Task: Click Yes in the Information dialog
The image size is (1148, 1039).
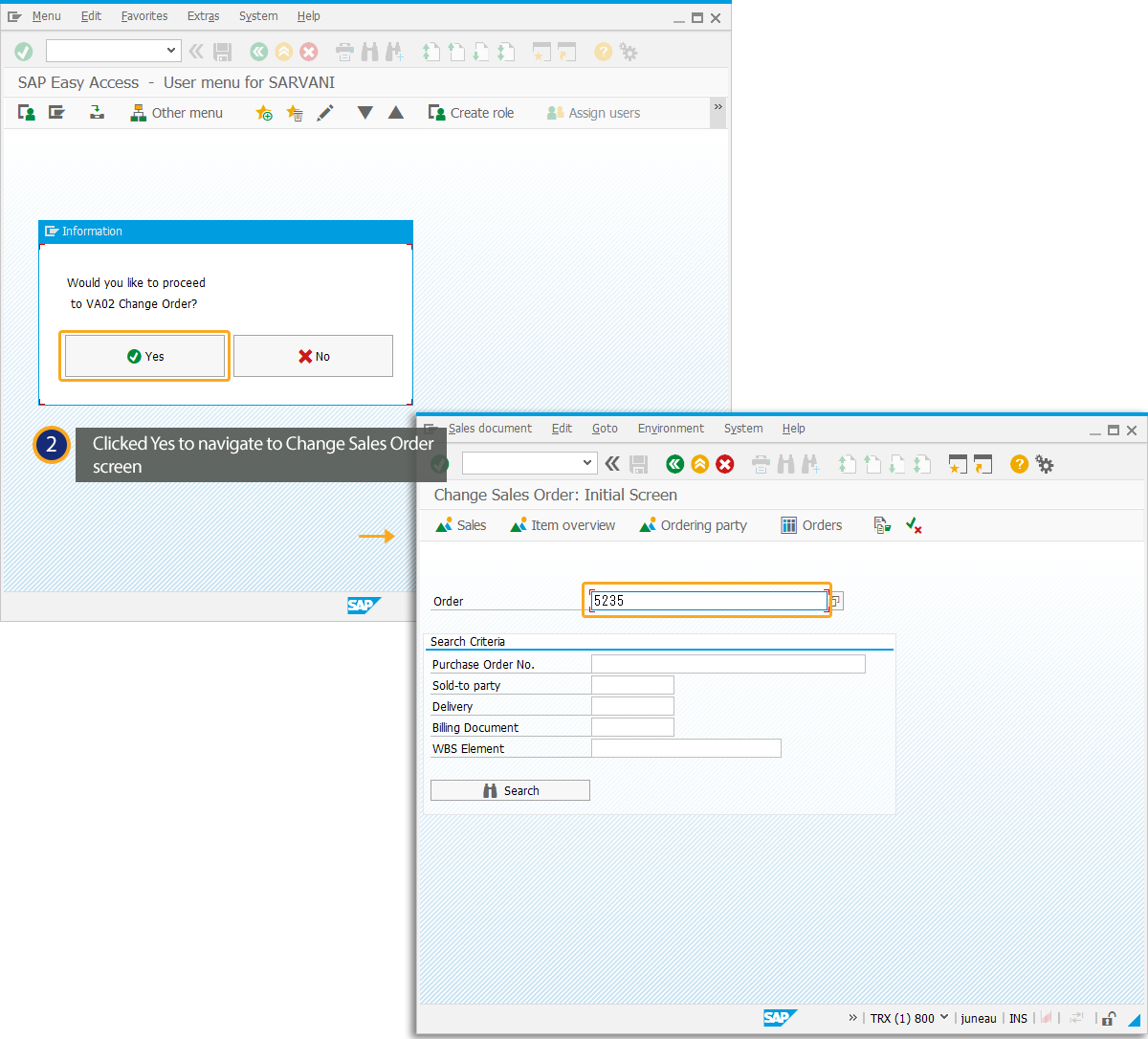Action: [x=144, y=356]
